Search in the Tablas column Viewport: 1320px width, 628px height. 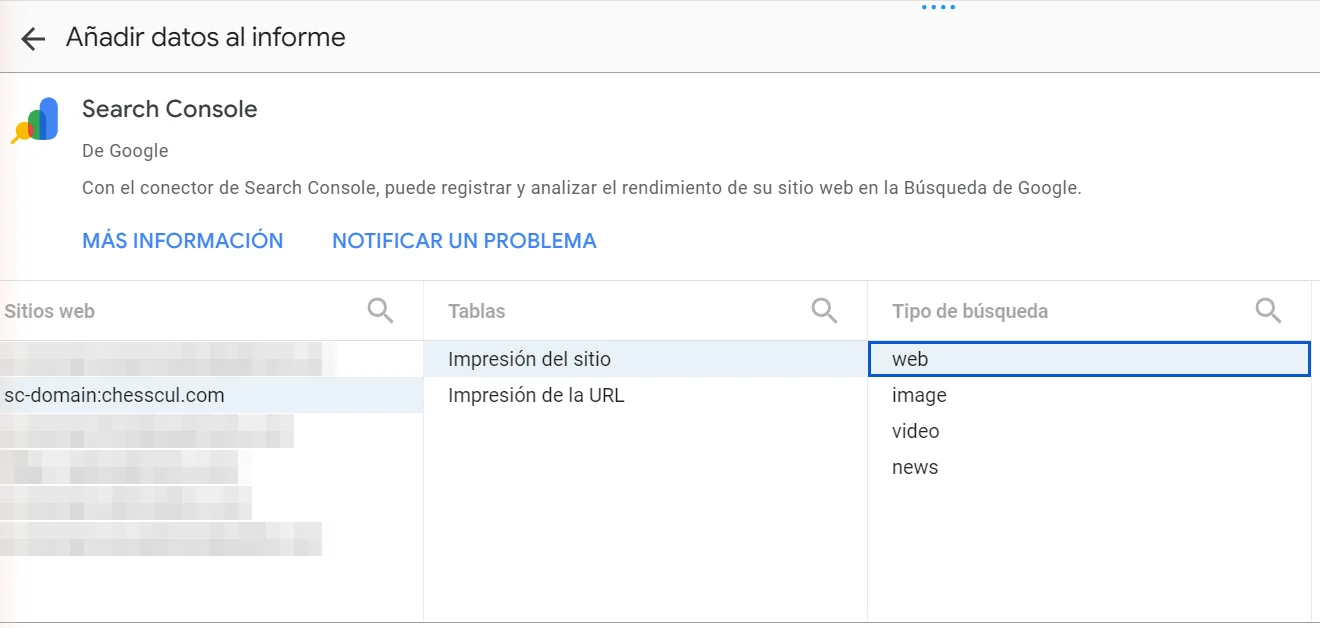[x=825, y=311]
